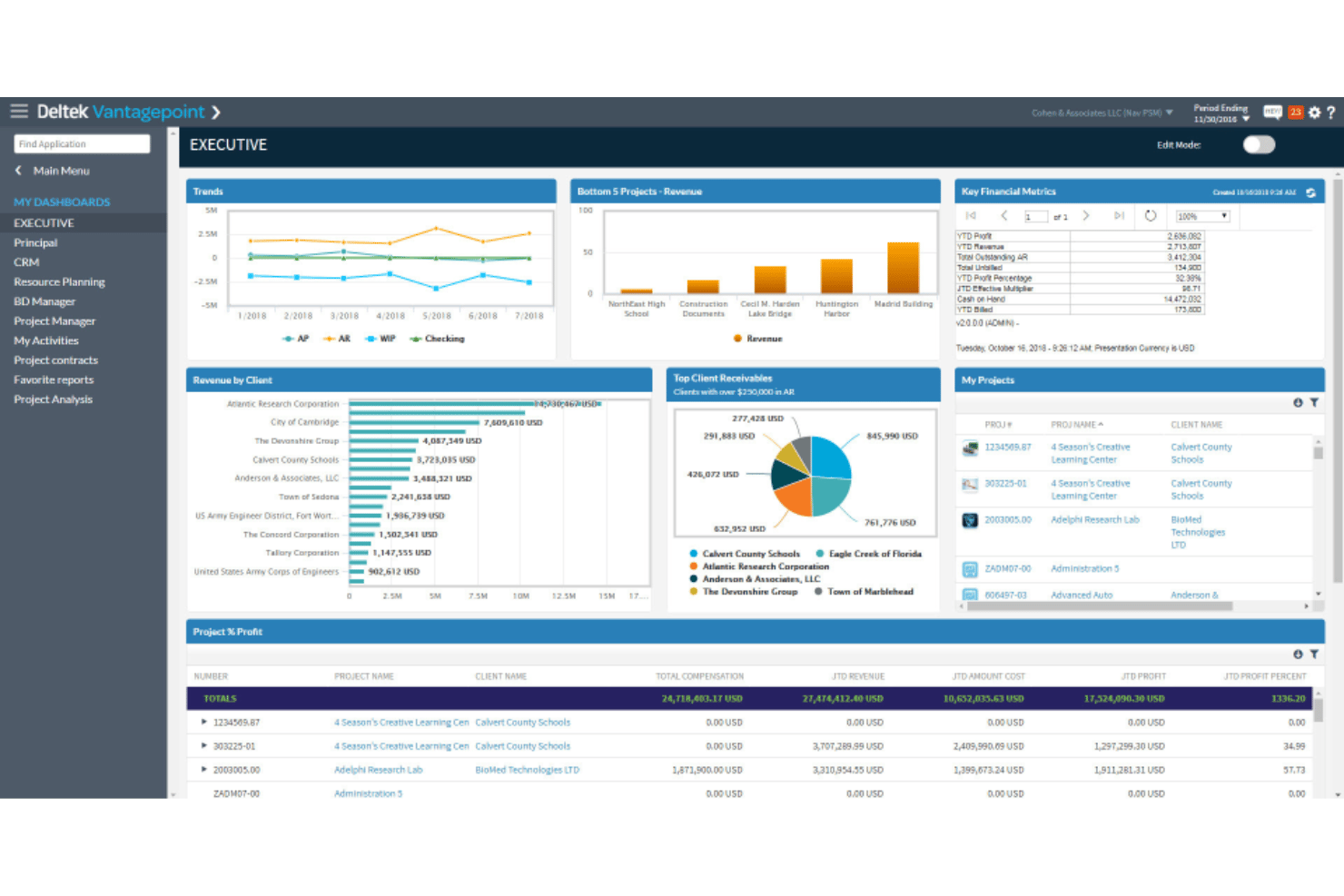Open Project contracts dashboard
The height and width of the screenshot is (896, 1344).
pos(55,360)
